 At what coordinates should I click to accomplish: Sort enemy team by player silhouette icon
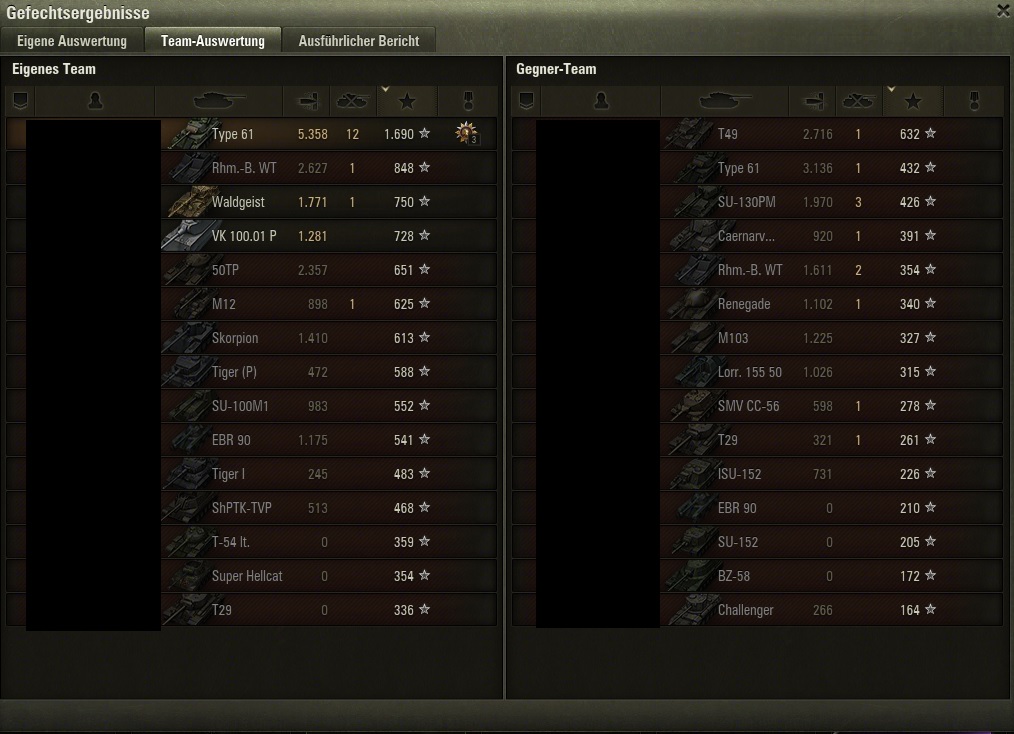click(601, 101)
